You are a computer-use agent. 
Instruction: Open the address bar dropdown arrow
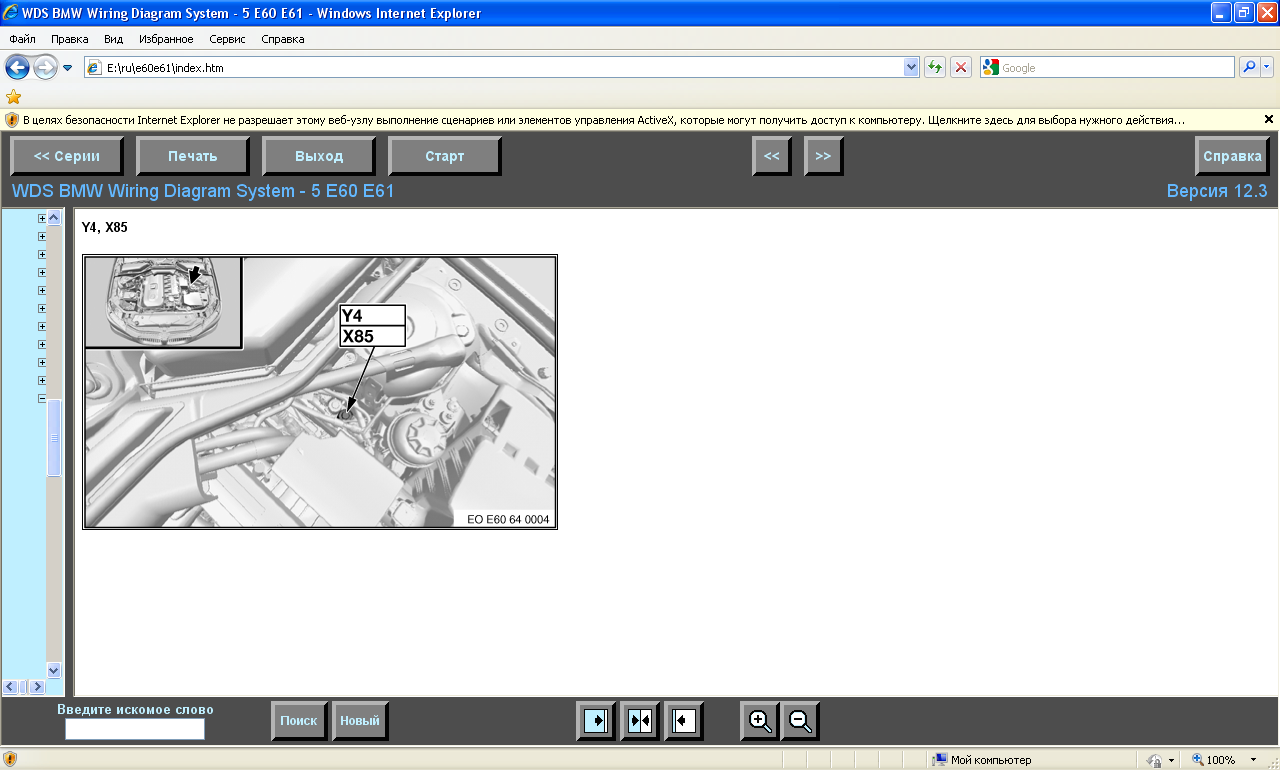point(911,67)
